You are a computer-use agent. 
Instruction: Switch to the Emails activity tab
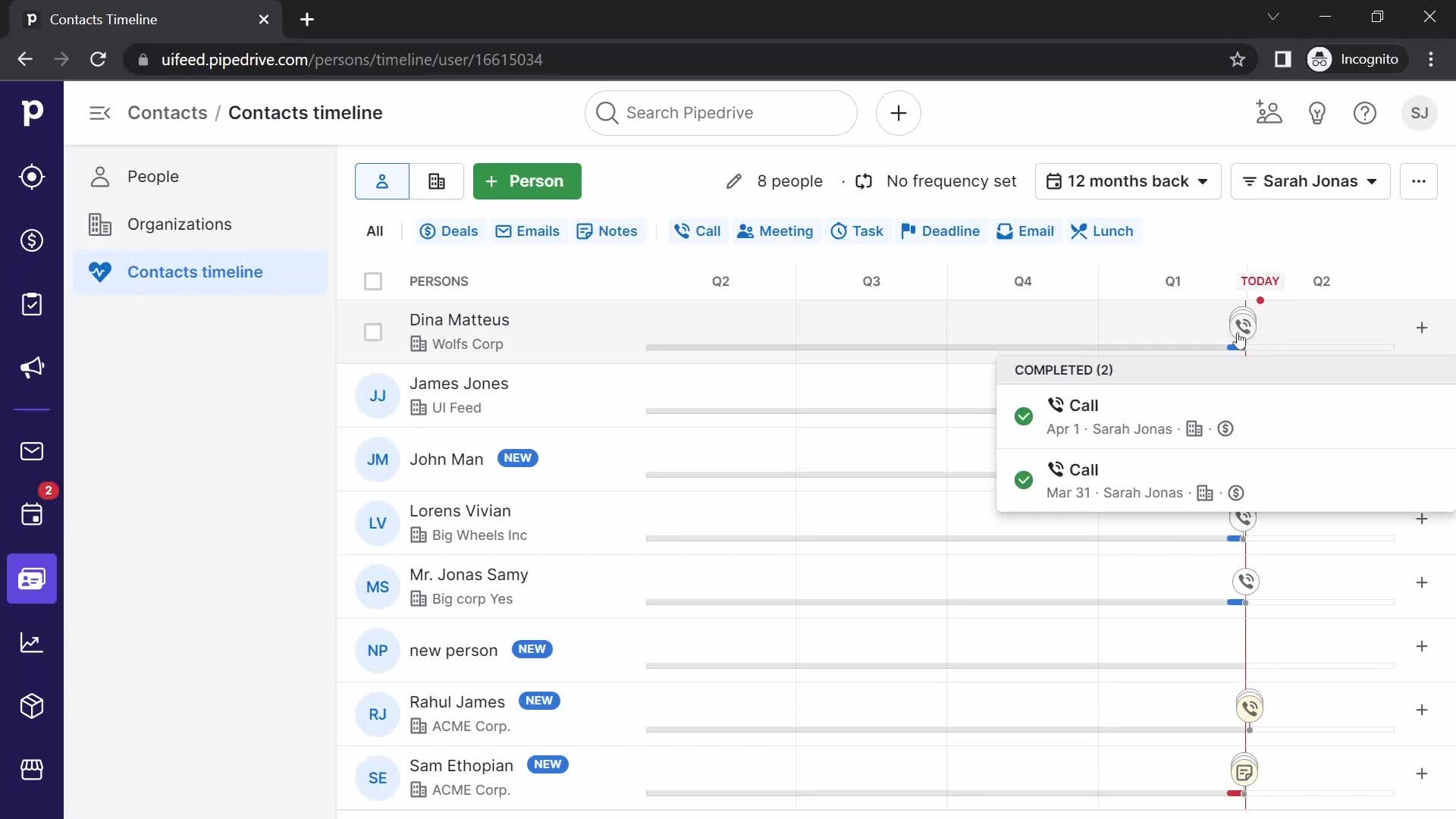pos(527,231)
